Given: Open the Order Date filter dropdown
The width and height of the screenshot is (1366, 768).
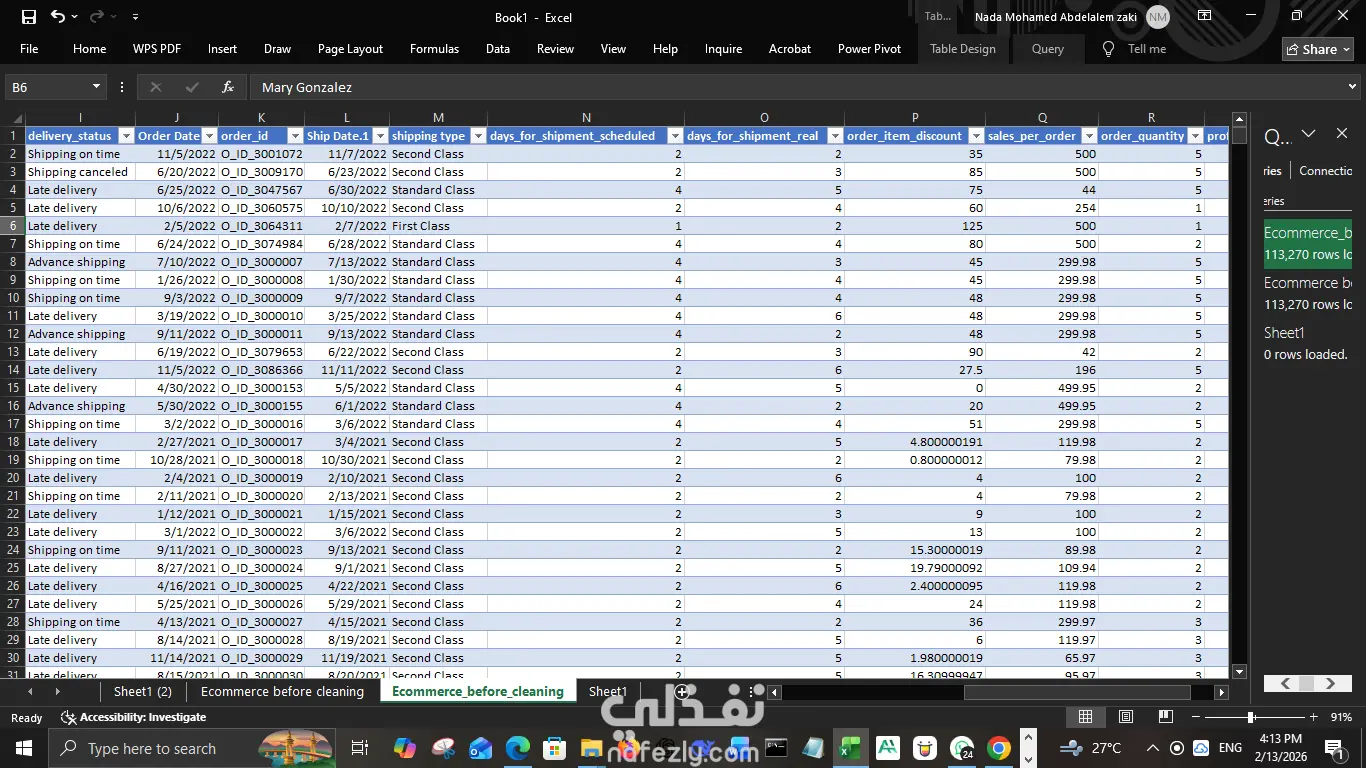Looking at the screenshot, I should 210,136.
